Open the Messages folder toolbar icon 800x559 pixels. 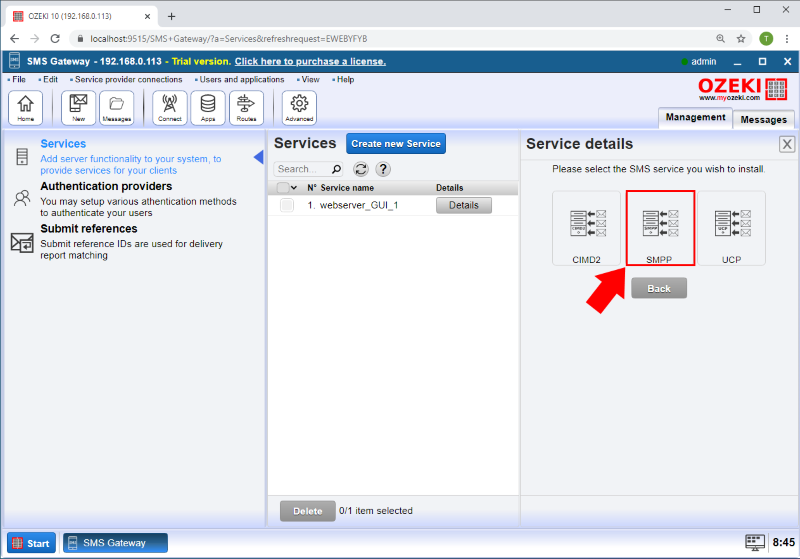tap(116, 108)
